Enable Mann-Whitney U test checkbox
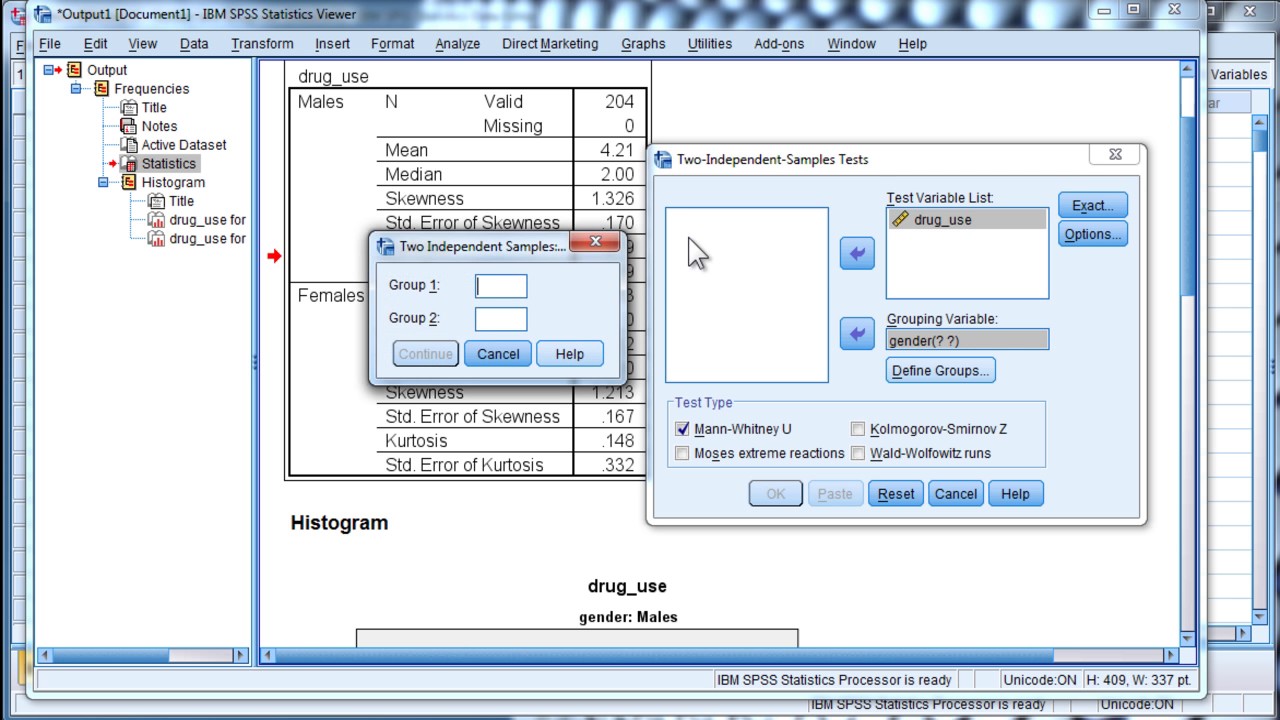Viewport: 1280px width, 720px height. (x=682, y=429)
